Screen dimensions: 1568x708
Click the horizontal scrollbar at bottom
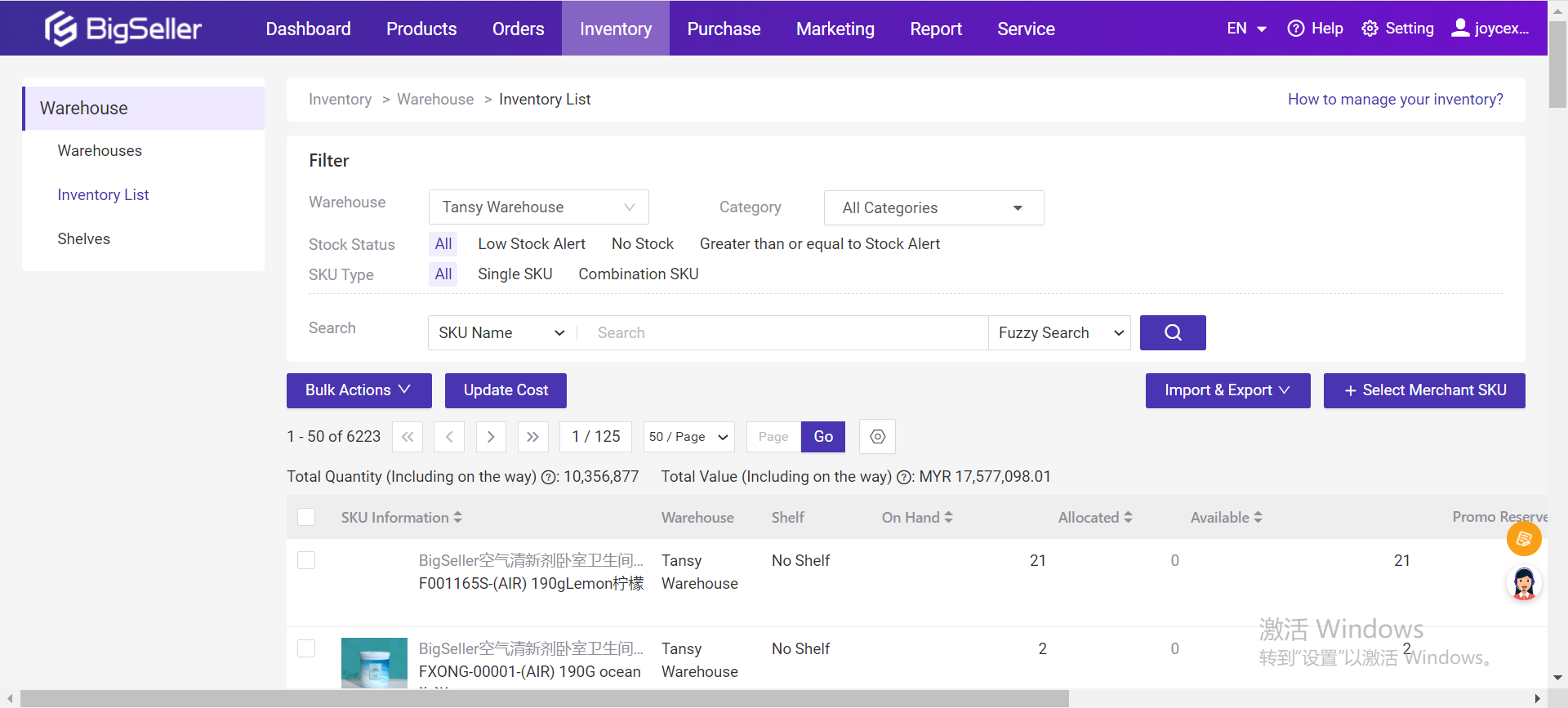(x=544, y=699)
